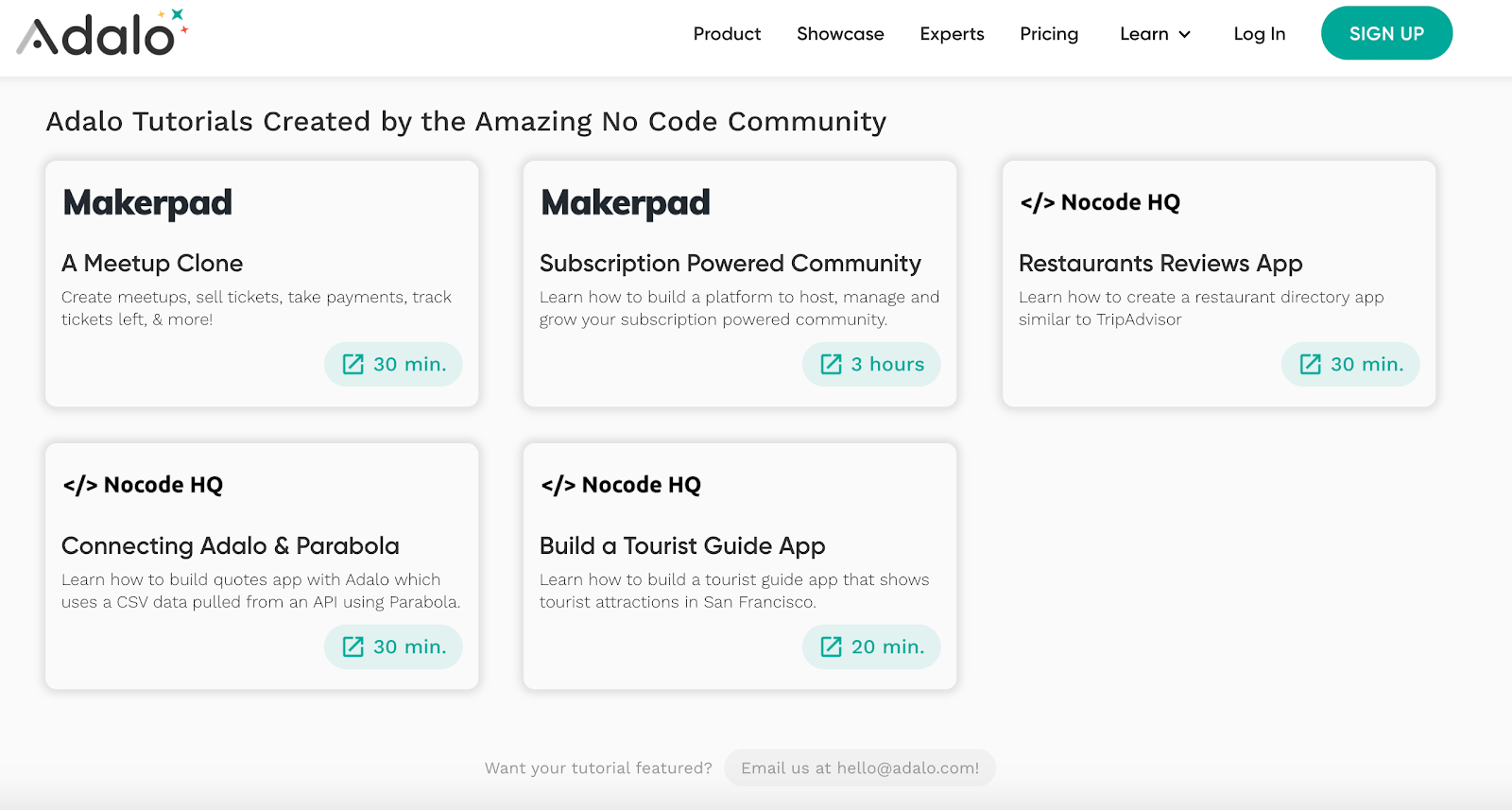1512x810 pixels.
Task: Click the Adalo logo in the header
Action: (102, 34)
